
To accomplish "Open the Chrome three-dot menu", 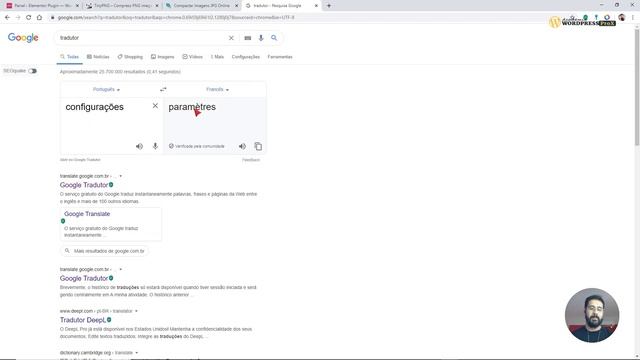I will (633, 18).
